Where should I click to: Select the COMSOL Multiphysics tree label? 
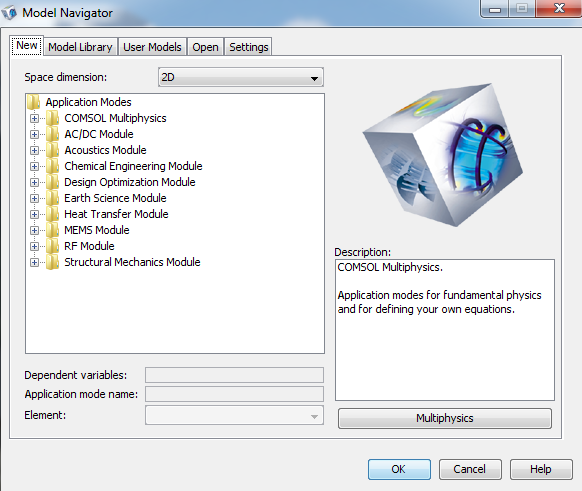point(115,118)
